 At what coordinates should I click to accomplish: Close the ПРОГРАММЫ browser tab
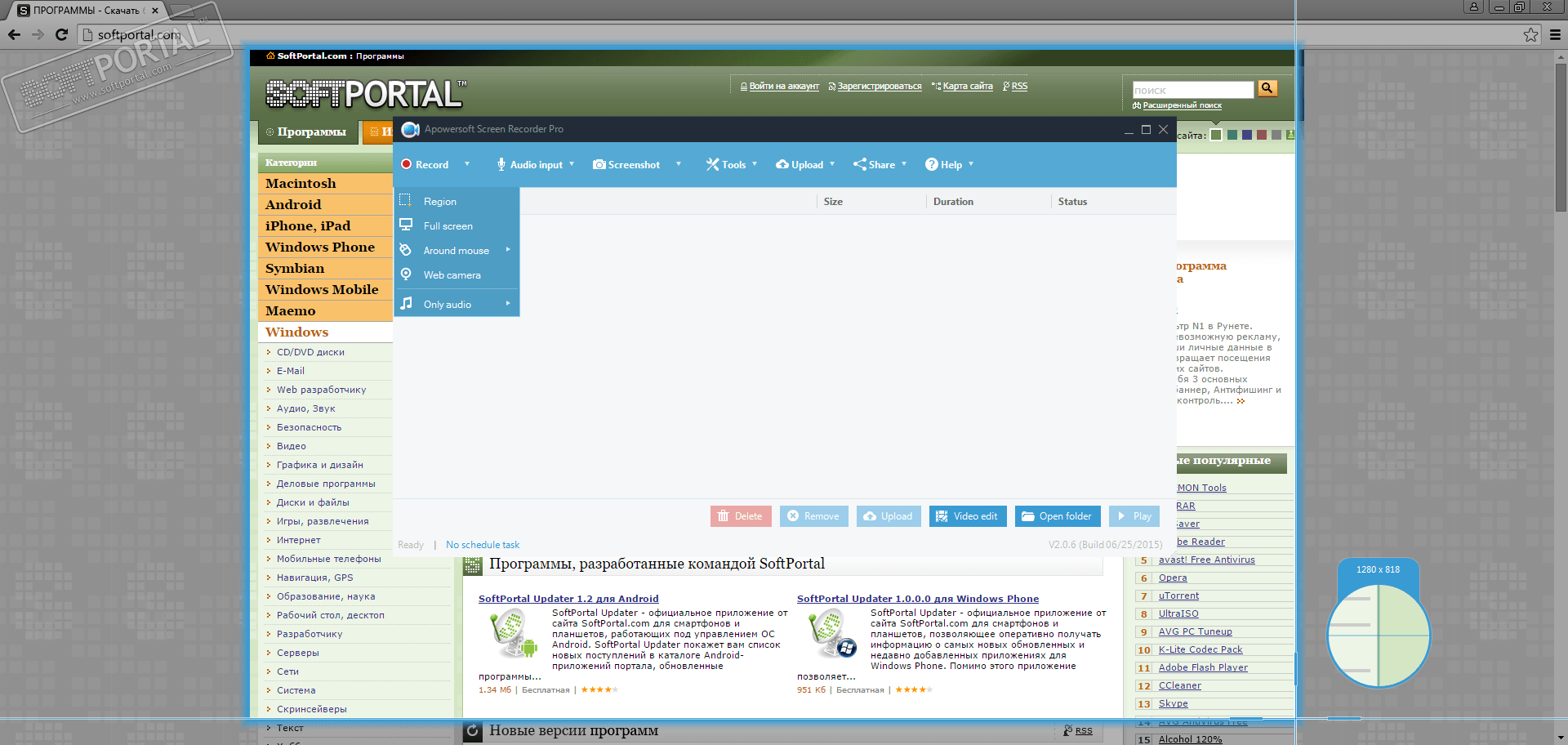155,11
